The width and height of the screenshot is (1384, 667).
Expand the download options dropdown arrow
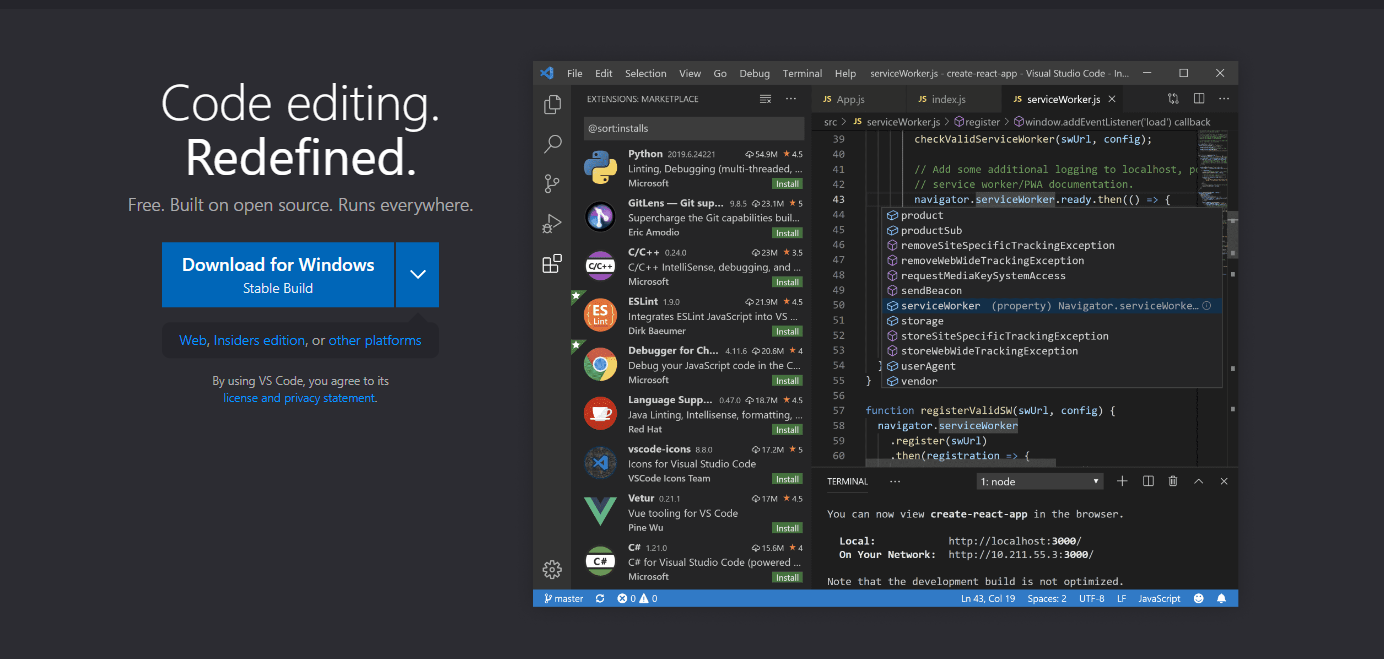[x=417, y=274]
